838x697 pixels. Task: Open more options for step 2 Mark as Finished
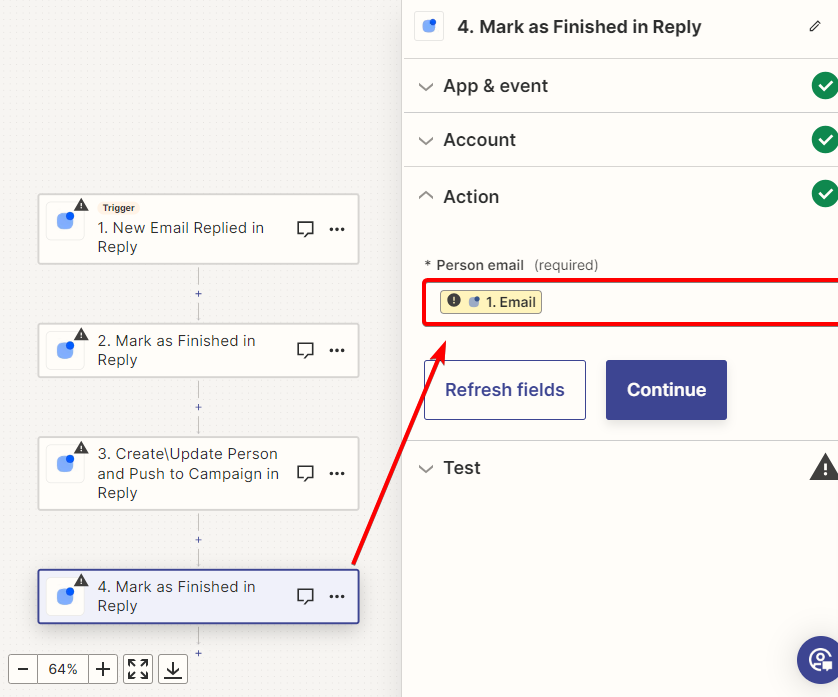337,350
